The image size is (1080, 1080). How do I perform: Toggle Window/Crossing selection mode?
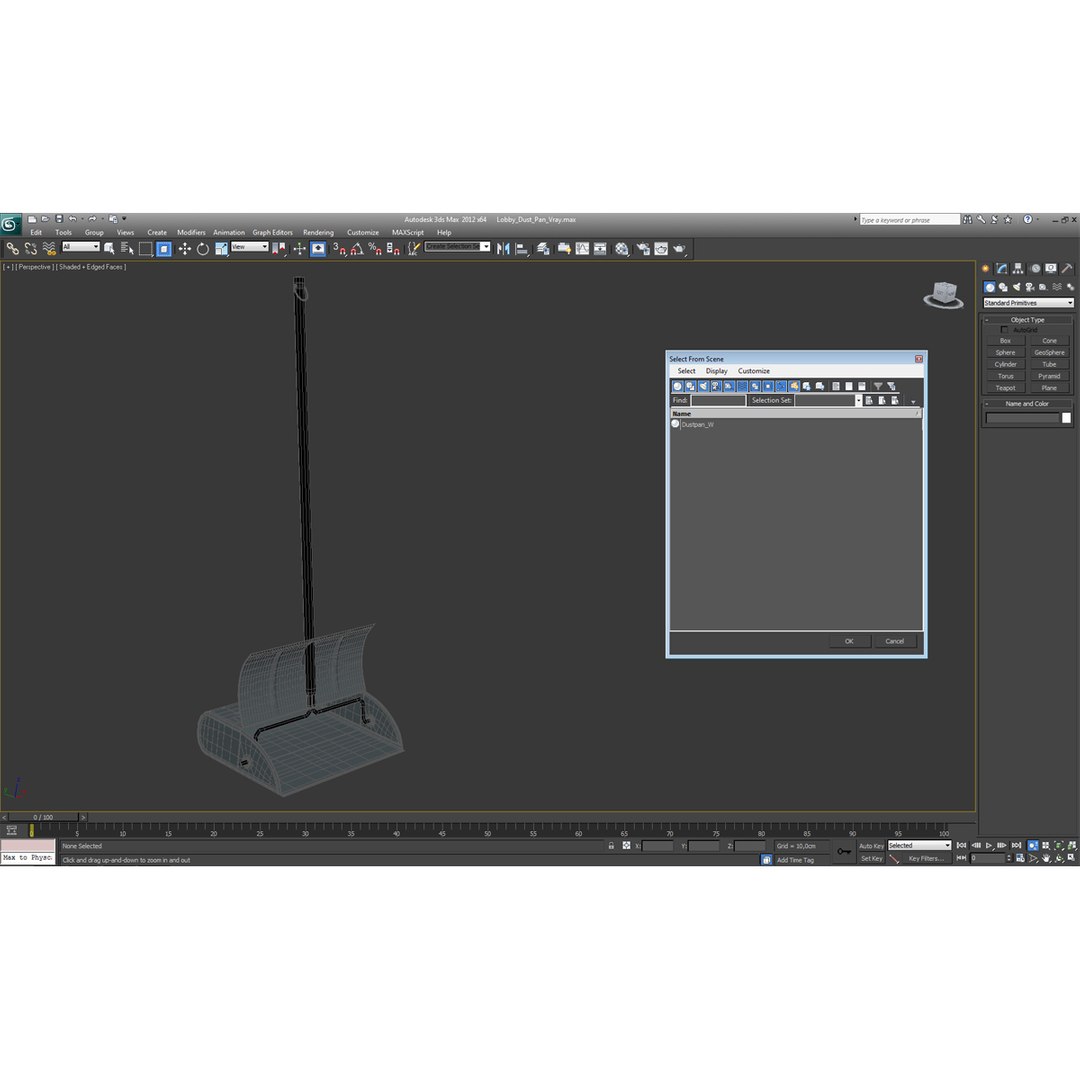coord(164,249)
